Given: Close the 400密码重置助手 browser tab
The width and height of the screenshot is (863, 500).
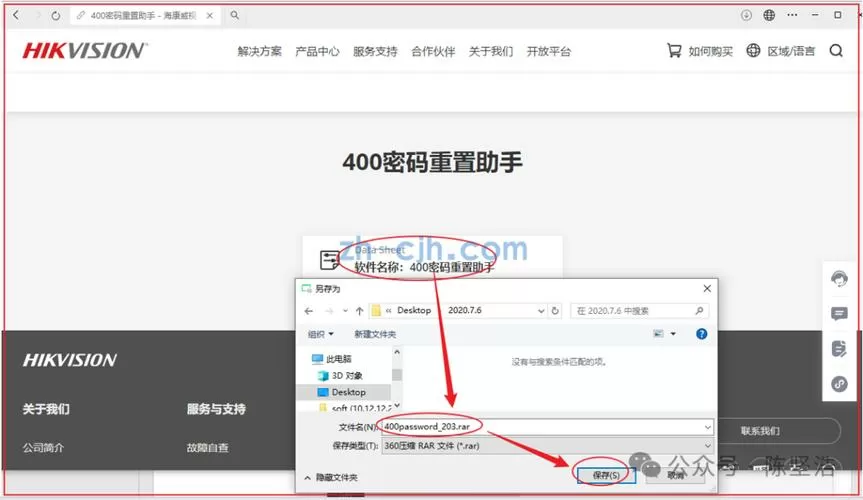Looking at the screenshot, I should pos(210,16).
